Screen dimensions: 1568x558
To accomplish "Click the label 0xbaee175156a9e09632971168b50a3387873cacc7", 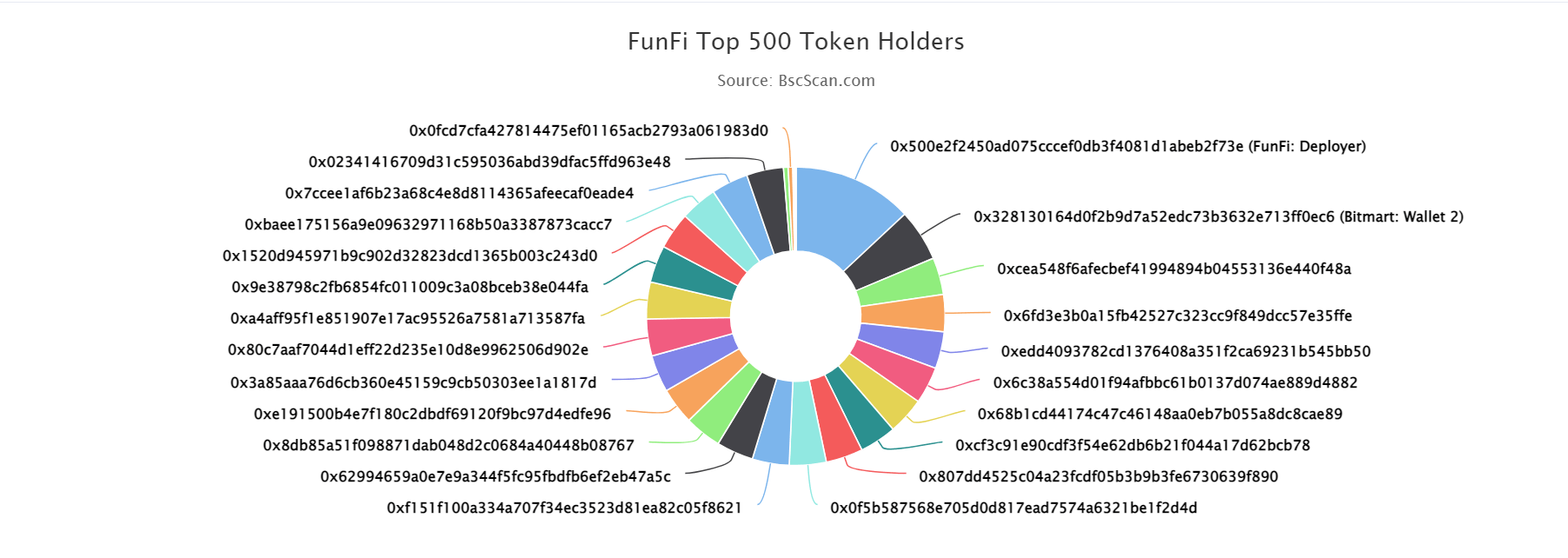I will coord(429,224).
